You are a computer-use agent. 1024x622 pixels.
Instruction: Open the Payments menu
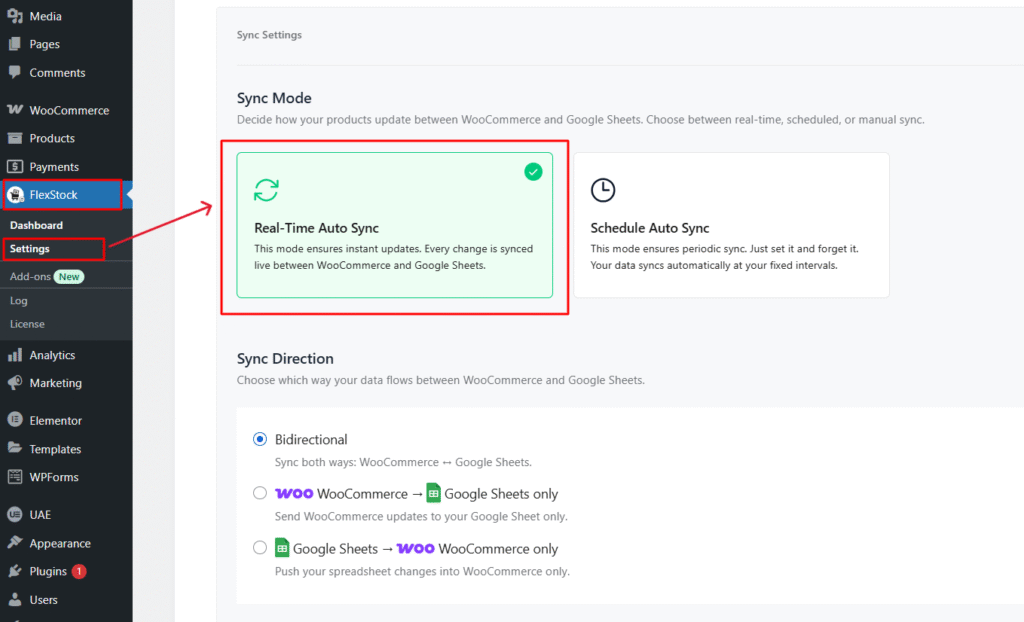coord(54,167)
